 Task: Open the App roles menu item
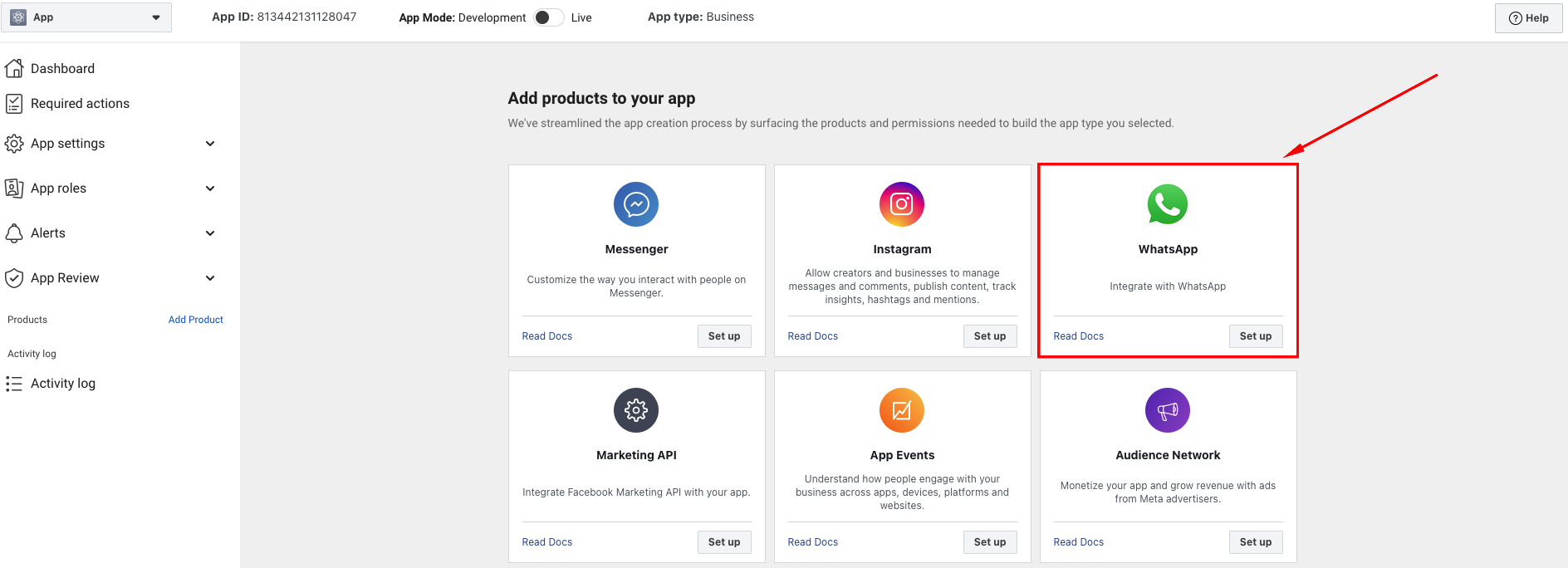coord(58,189)
